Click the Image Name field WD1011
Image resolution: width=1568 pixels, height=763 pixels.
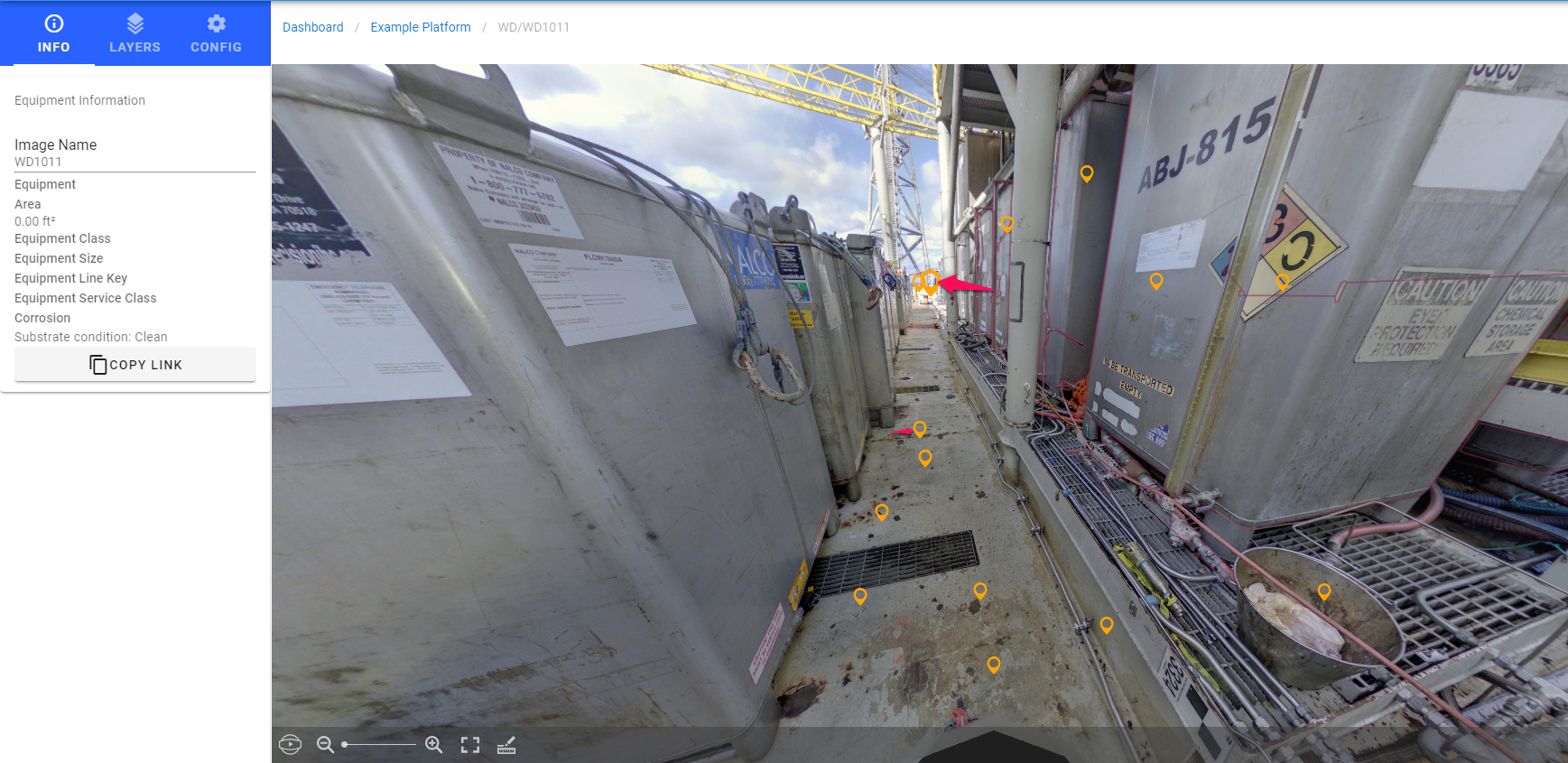point(135,162)
